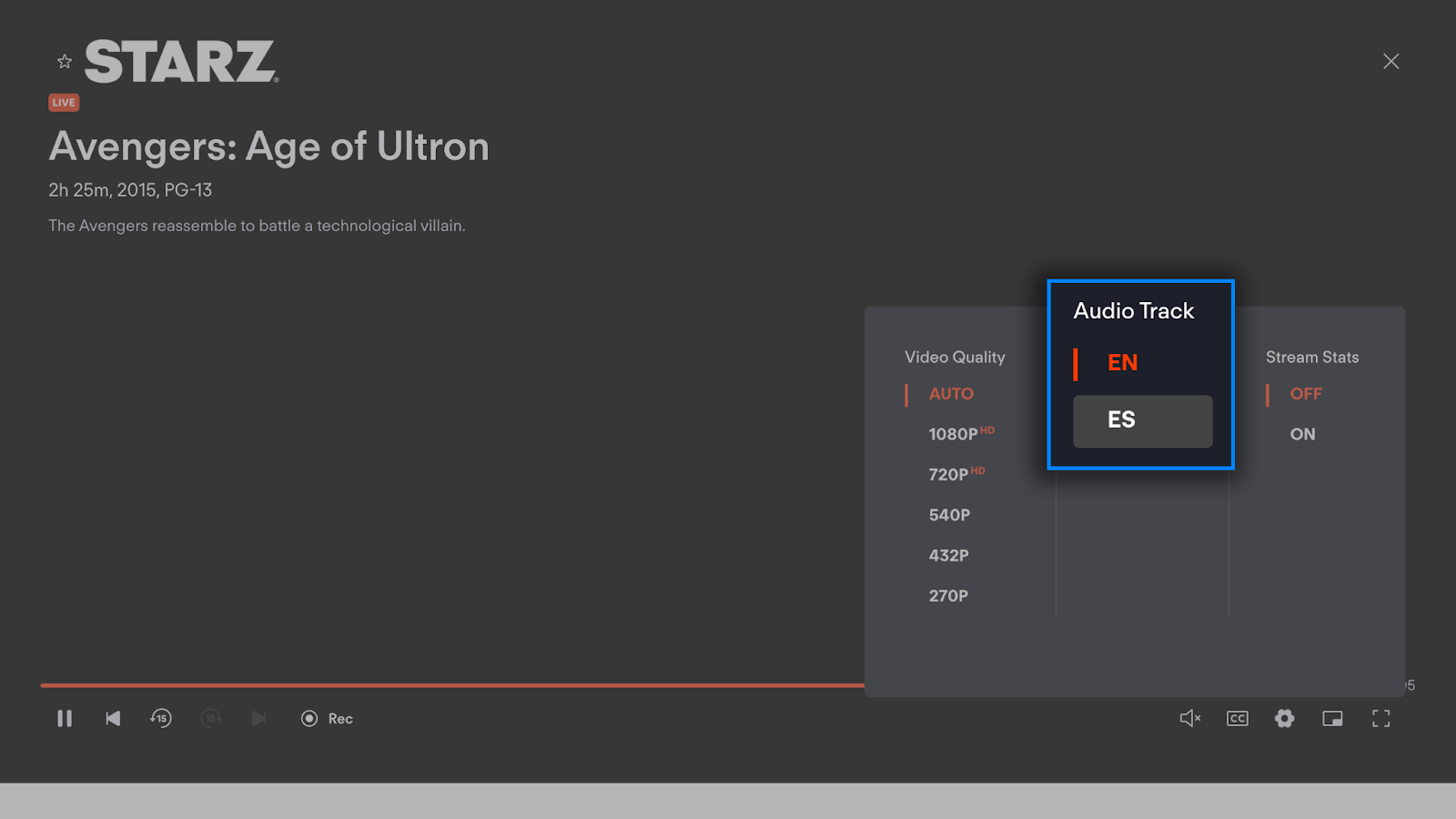
Task: Click the 'Stream Stats' heading
Action: (x=1312, y=358)
